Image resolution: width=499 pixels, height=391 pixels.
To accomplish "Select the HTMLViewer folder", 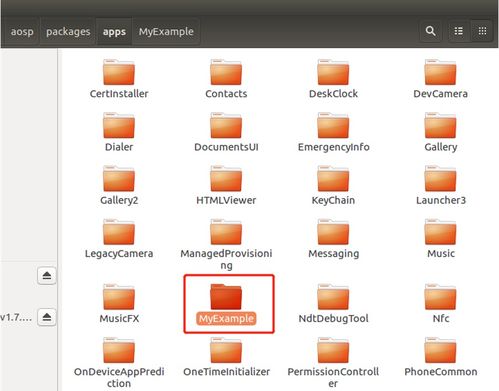I will [226, 186].
